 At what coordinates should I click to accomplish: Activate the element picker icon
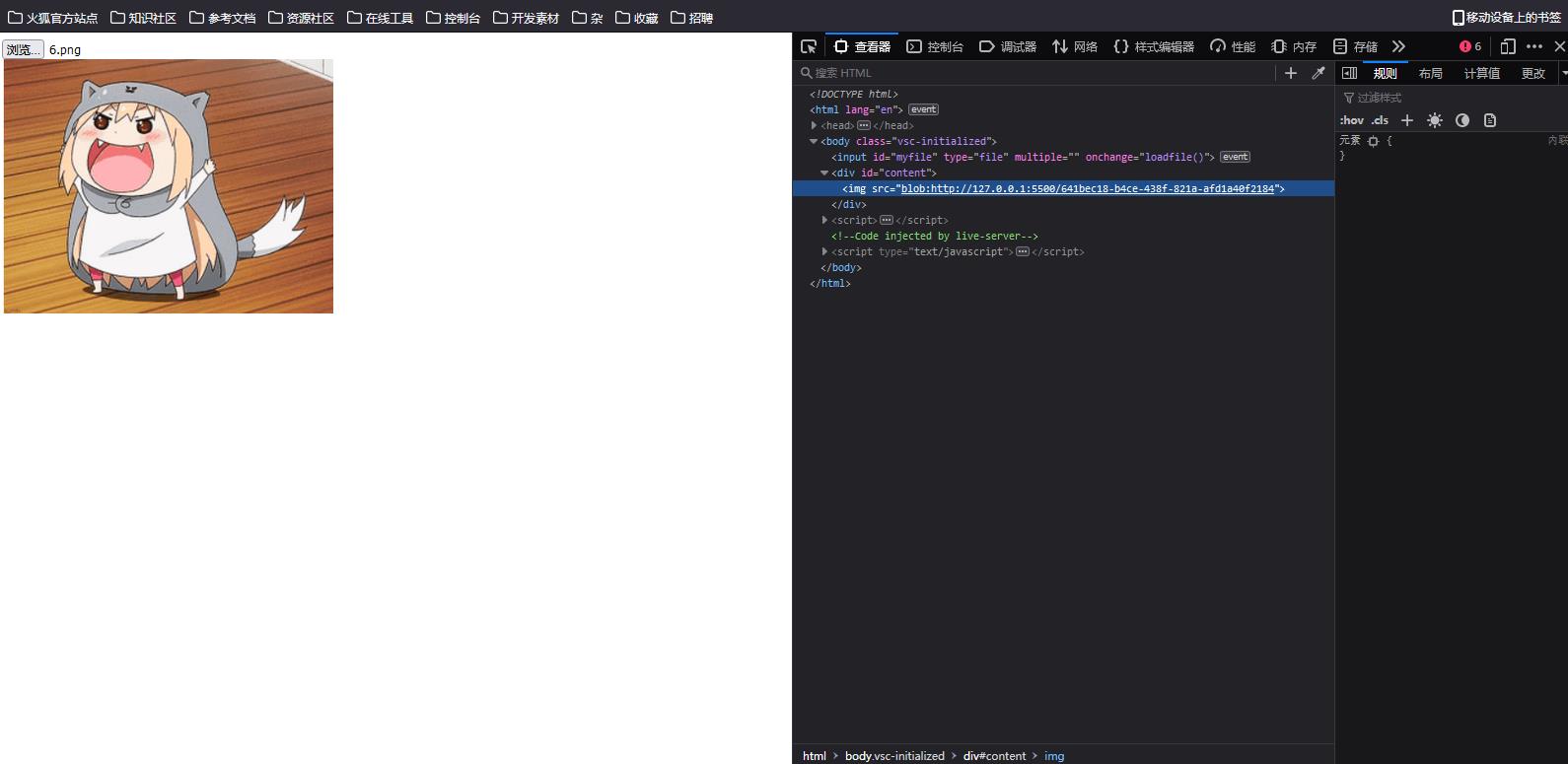pos(809,46)
